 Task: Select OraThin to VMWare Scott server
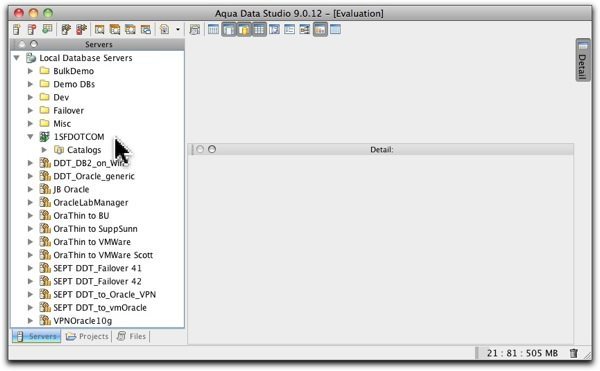coord(103,255)
